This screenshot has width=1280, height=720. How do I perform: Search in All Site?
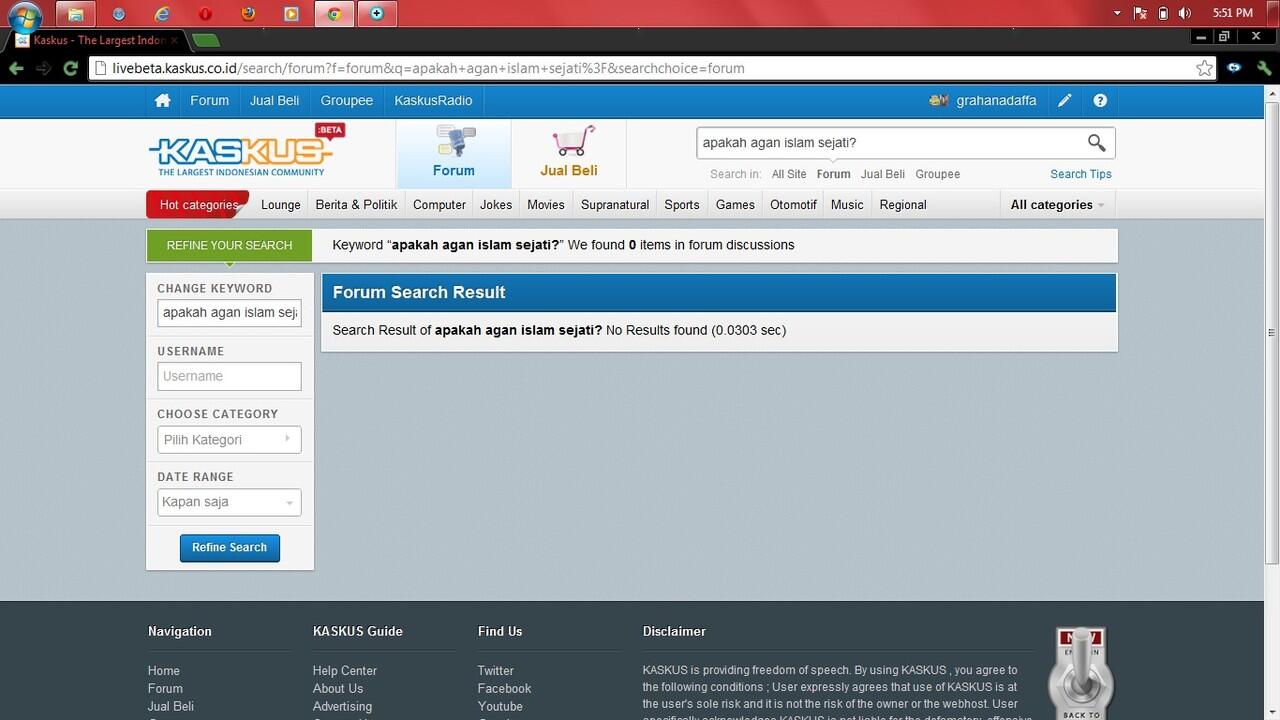789,174
